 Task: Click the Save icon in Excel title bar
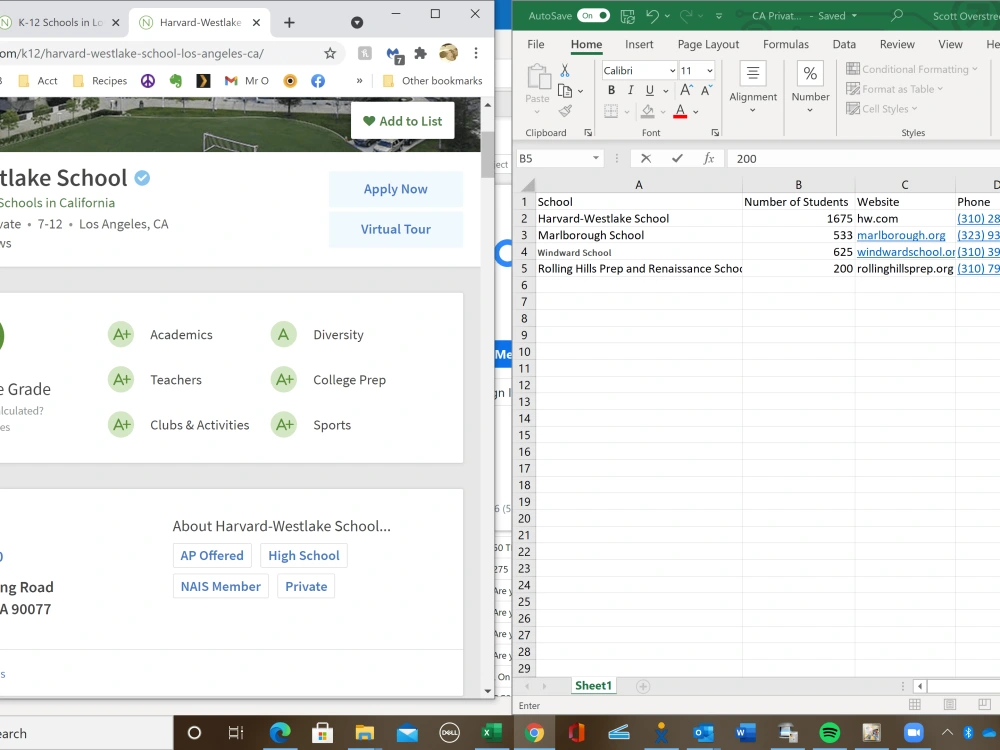628,16
